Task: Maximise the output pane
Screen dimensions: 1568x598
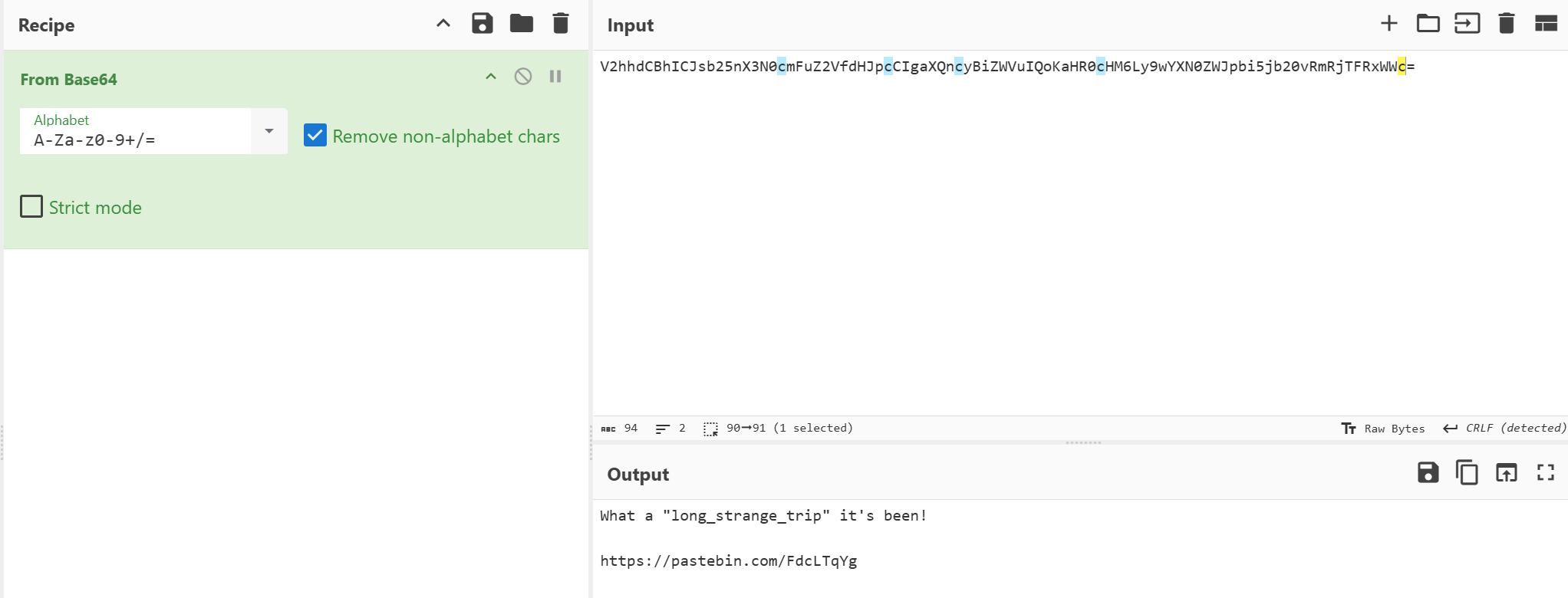Action: tap(1545, 473)
